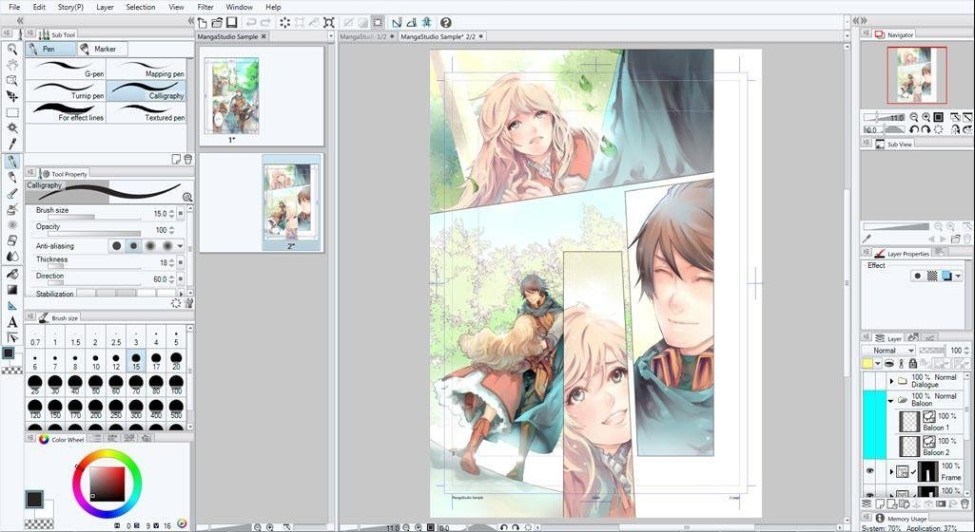Delete sub tool trash icon
Viewport: 975px width, 532px height.
pyautogui.click(x=188, y=160)
